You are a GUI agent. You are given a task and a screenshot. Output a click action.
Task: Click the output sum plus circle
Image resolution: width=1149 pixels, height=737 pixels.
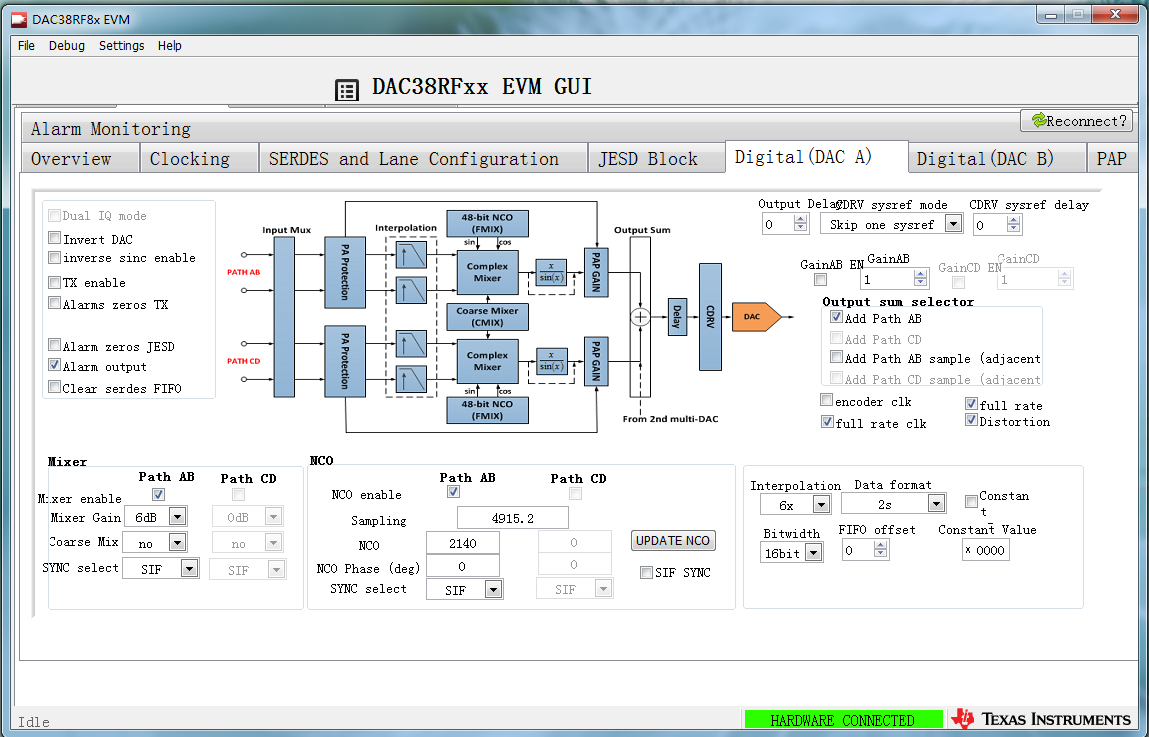click(x=640, y=316)
